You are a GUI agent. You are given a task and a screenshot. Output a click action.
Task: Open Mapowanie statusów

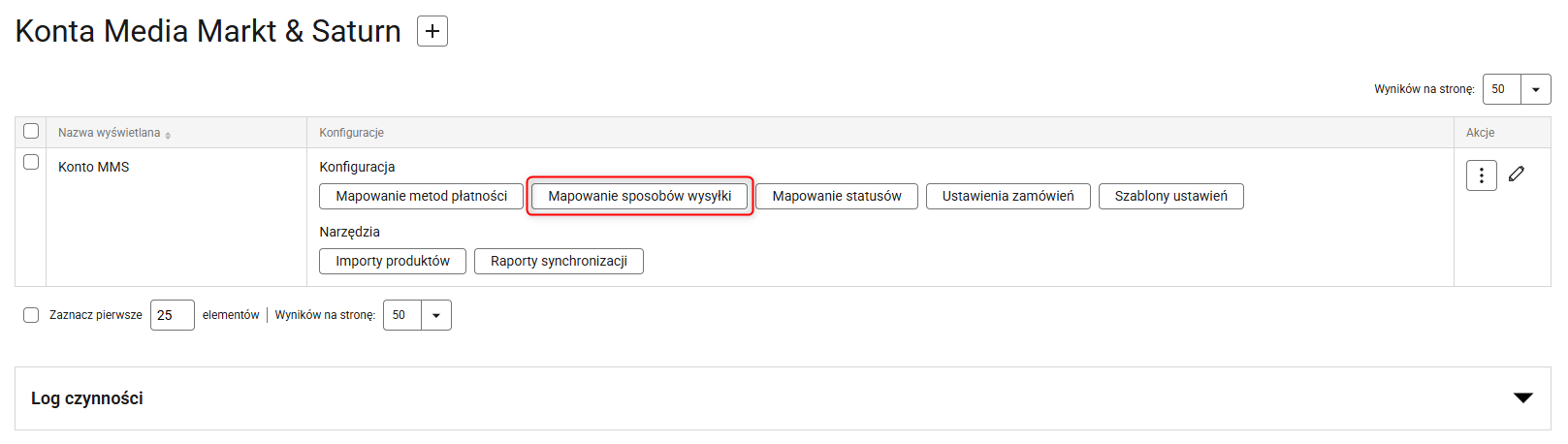[x=836, y=196]
